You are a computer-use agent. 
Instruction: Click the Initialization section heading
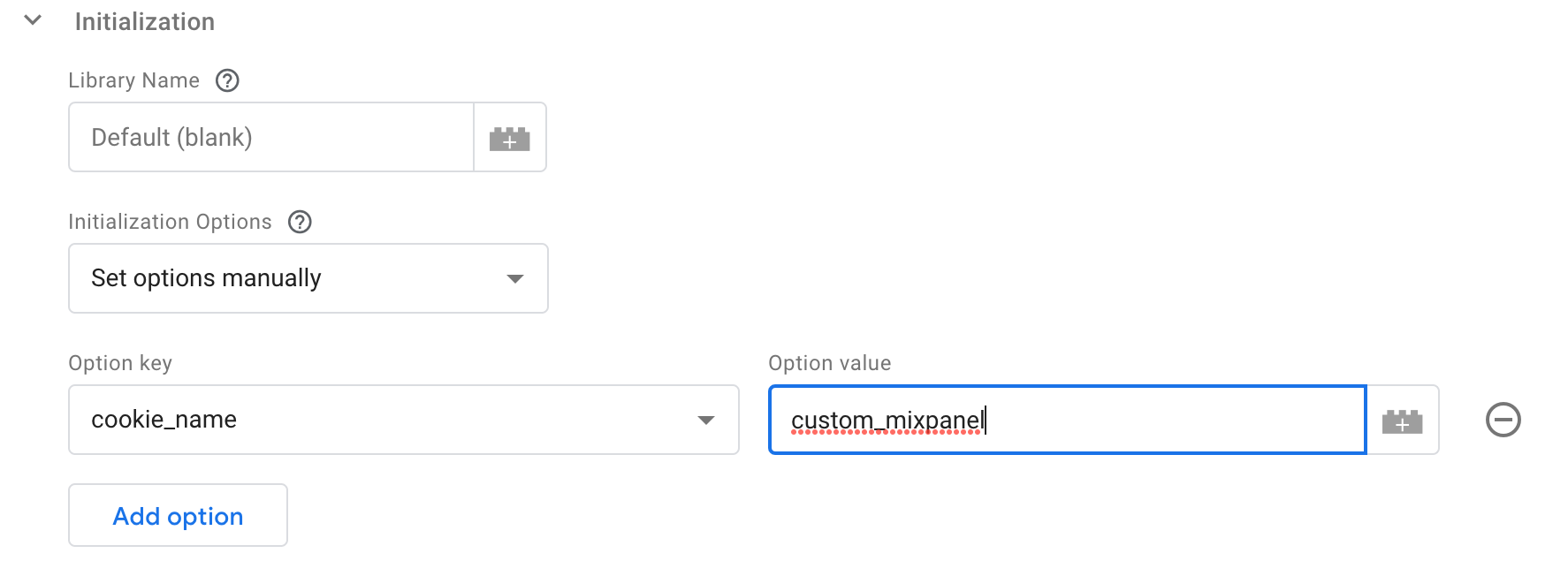145,21
